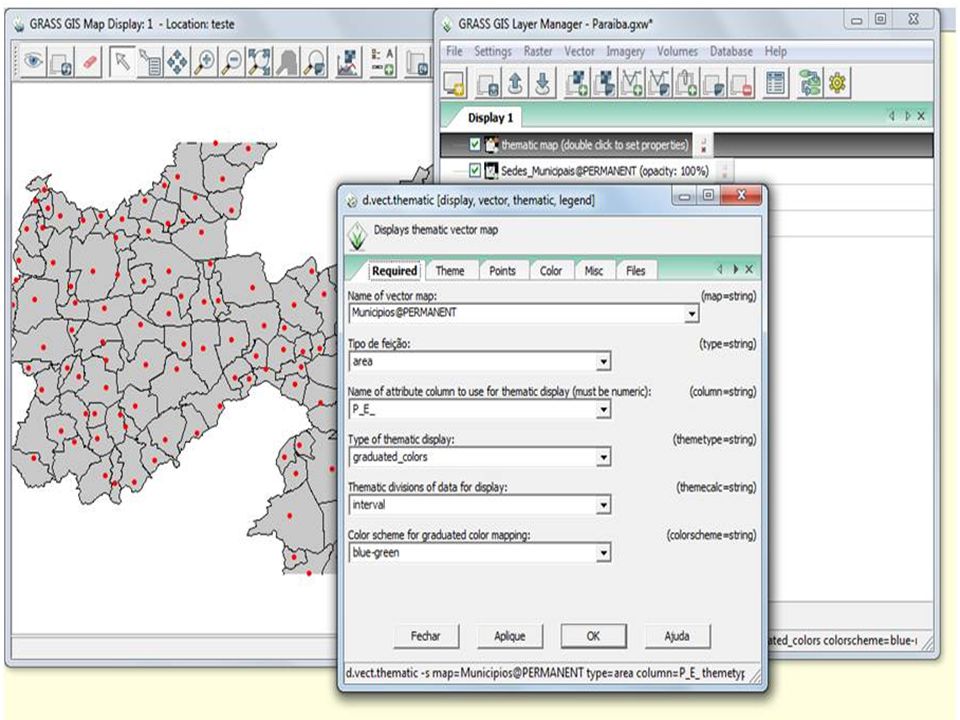Open the Type of thematic display dropdown
Viewport: 960px width, 720px height.
[604, 457]
